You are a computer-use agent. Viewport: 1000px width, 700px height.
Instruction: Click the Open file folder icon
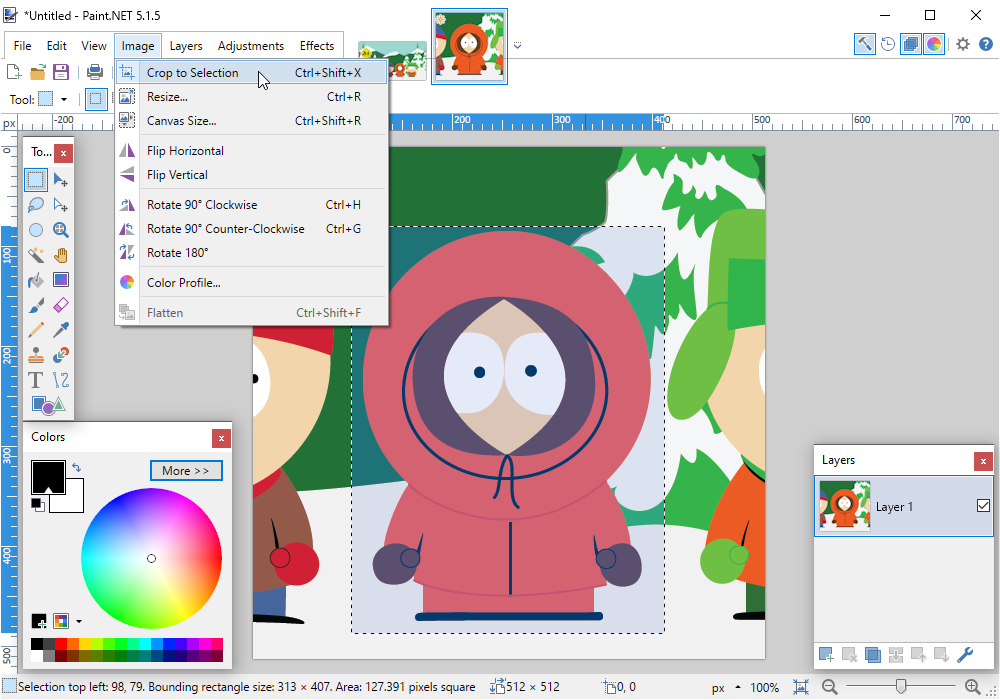point(38,71)
